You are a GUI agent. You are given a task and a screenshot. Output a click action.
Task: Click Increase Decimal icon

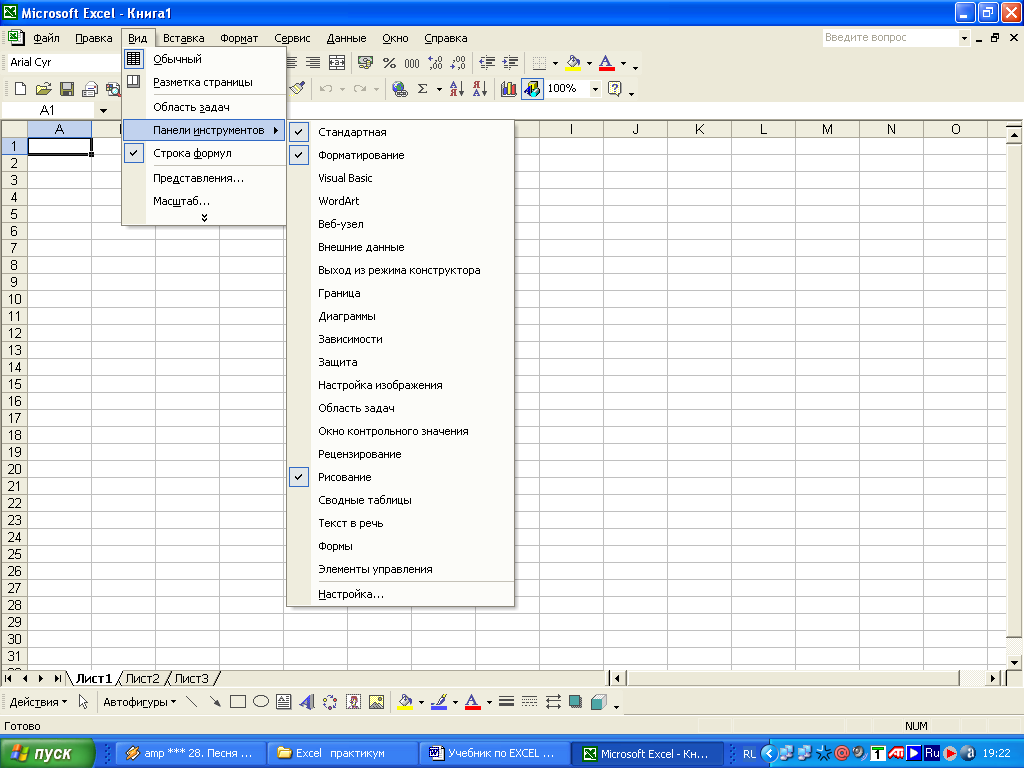point(435,63)
